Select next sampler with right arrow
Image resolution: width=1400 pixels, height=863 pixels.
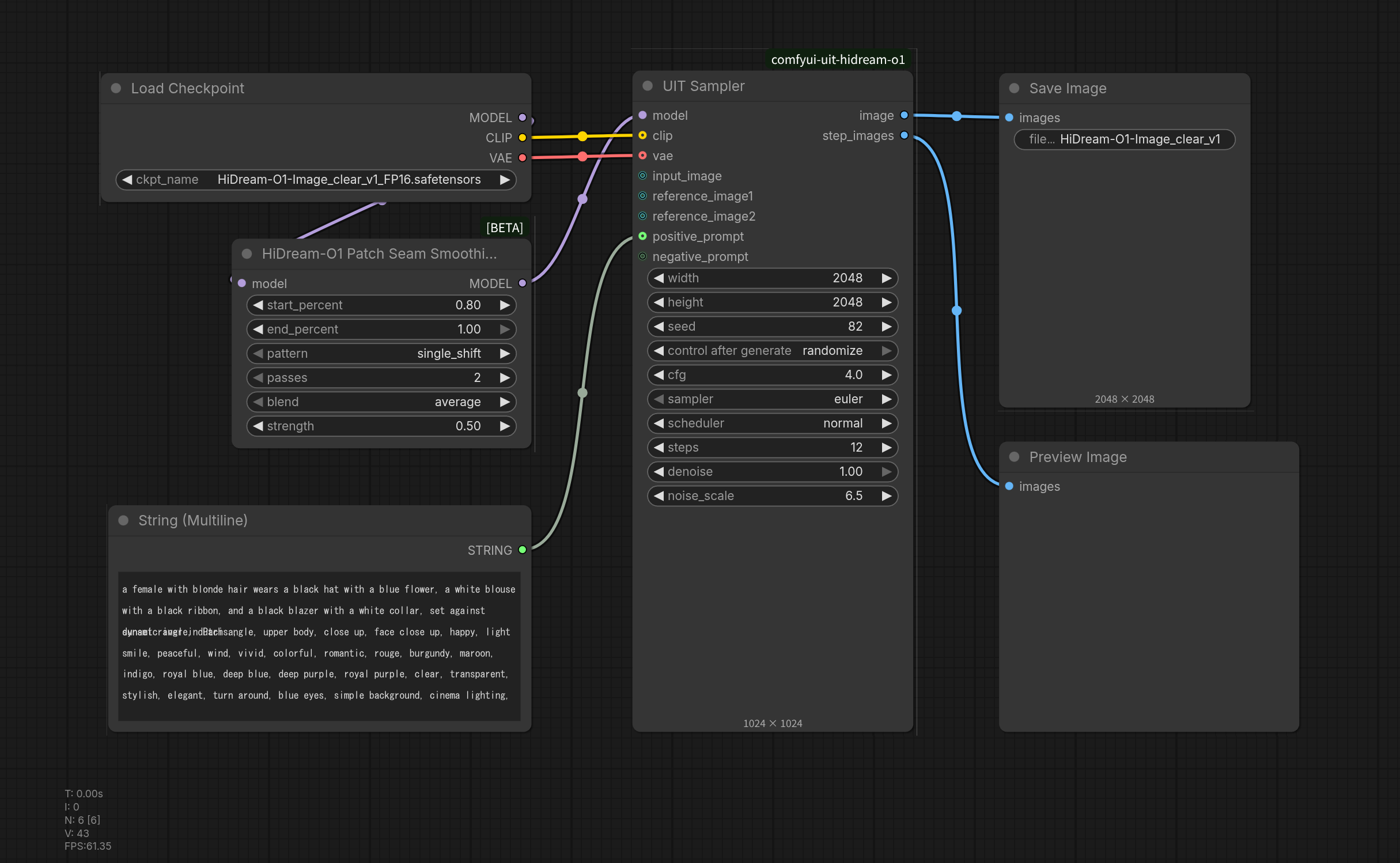point(887,399)
